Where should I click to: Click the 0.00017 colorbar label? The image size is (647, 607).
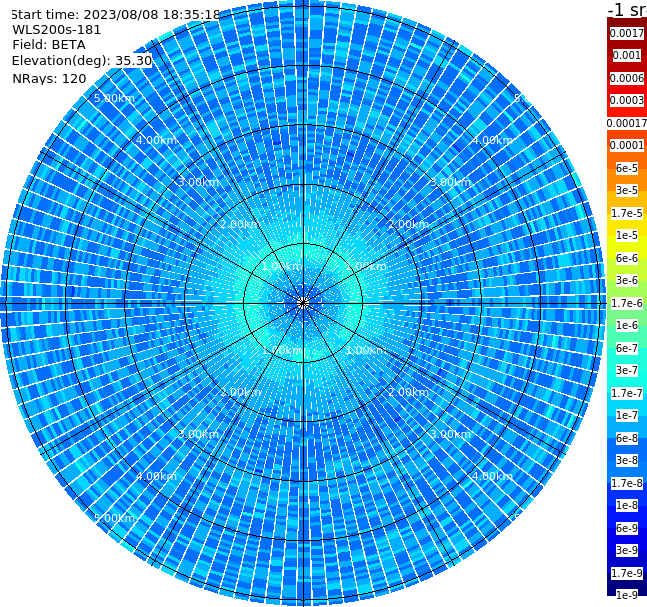[627, 123]
